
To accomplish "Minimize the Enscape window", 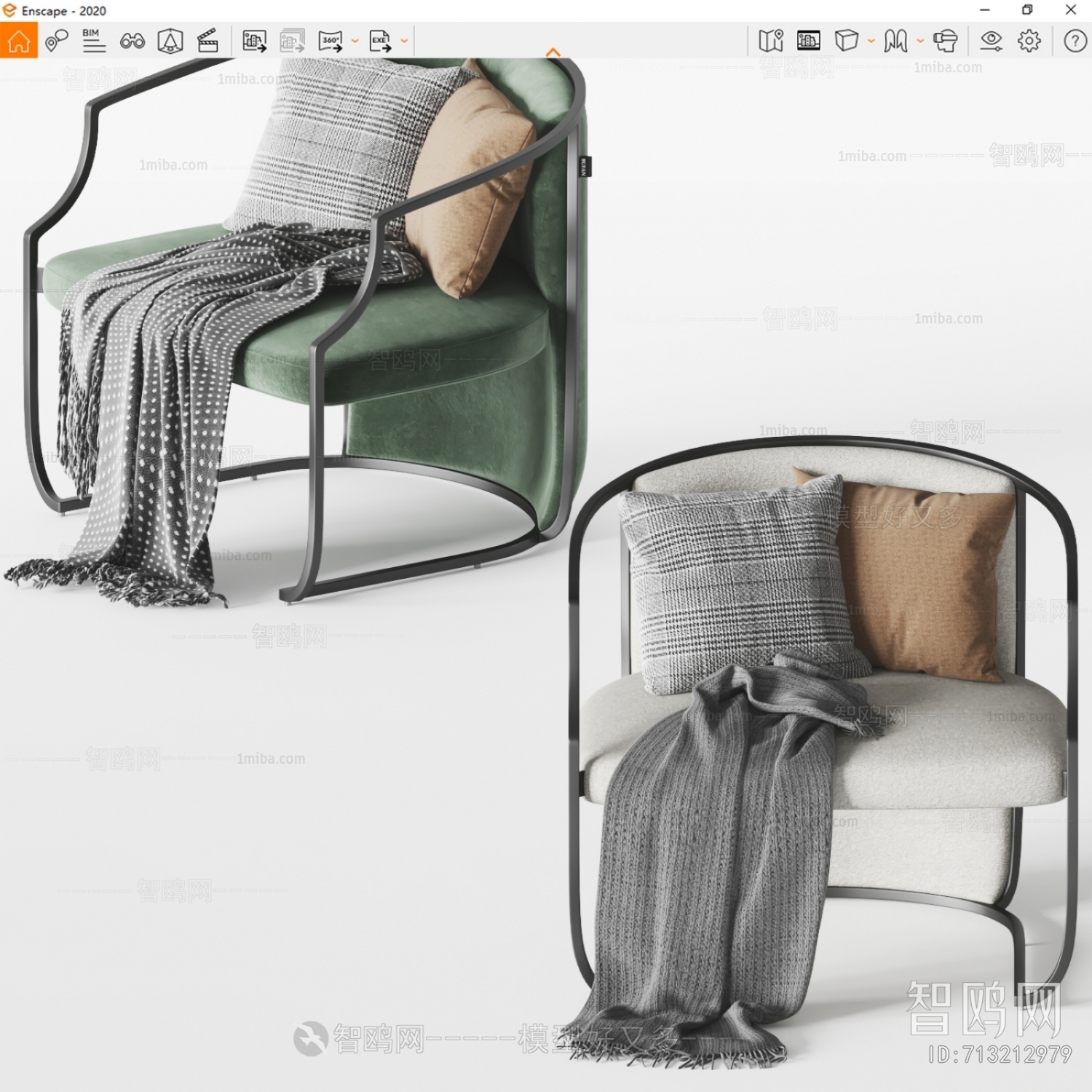I will pyautogui.click(x=985, y=10).
